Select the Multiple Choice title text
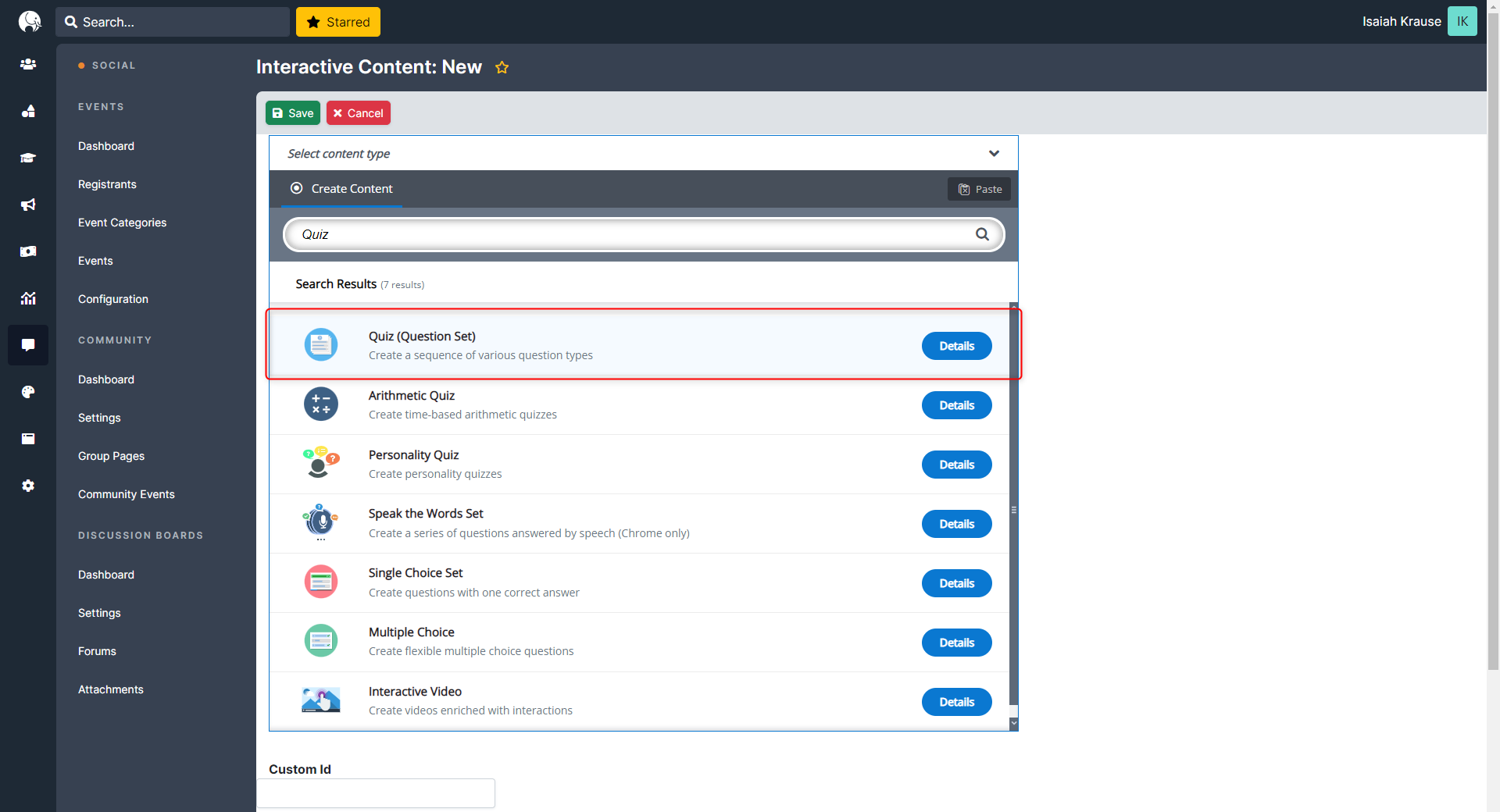This screenshot has height=812, width=1500. click(412, 632)
